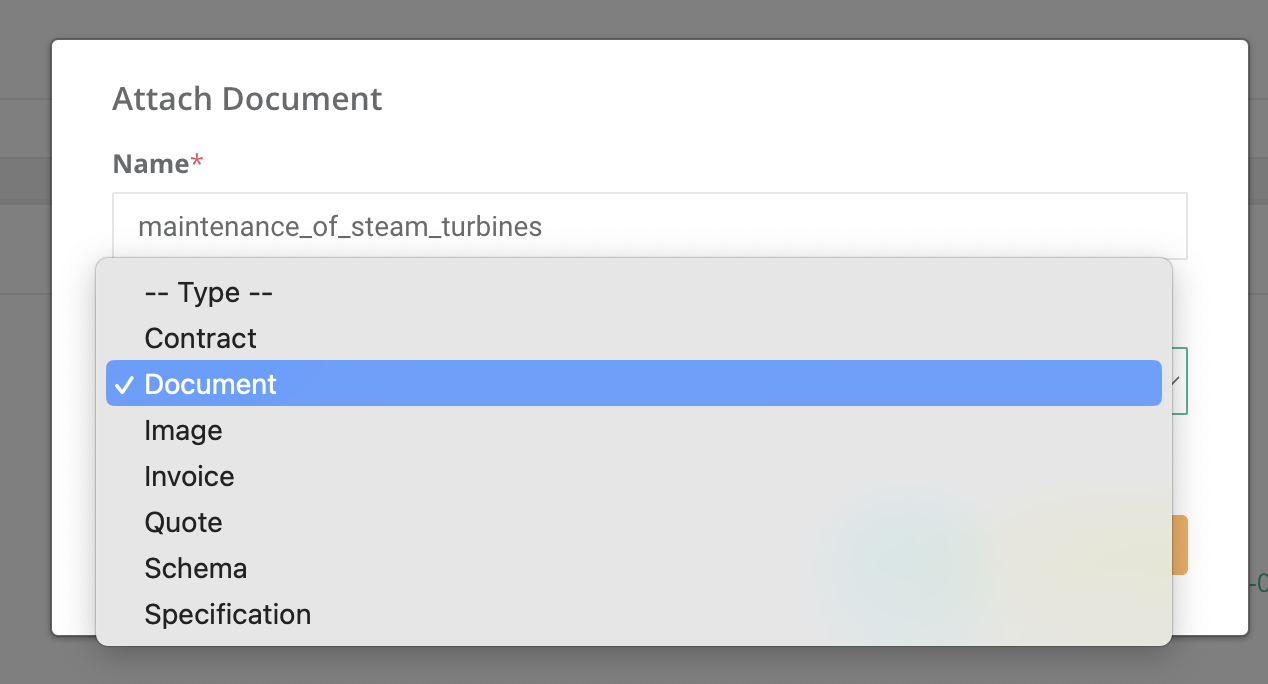Click the green text right of the modal
Image resolution: width=1268 pixels, height=684 pixels.
pos(1260,582)
